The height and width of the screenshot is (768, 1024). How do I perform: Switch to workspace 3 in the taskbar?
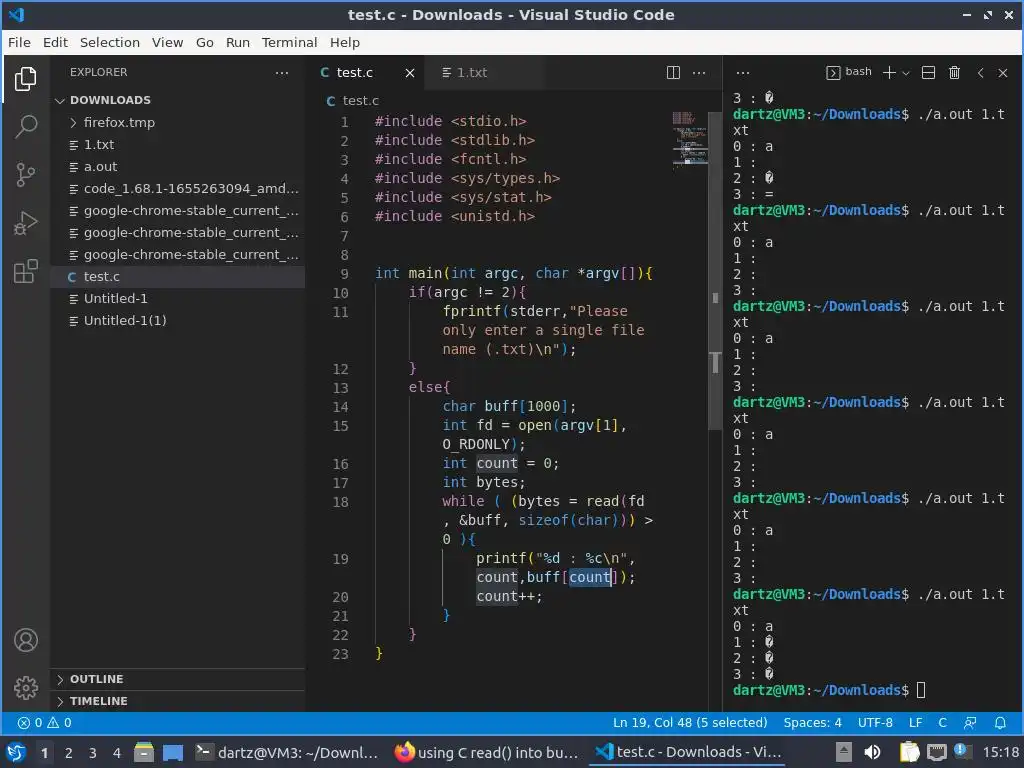93,753
